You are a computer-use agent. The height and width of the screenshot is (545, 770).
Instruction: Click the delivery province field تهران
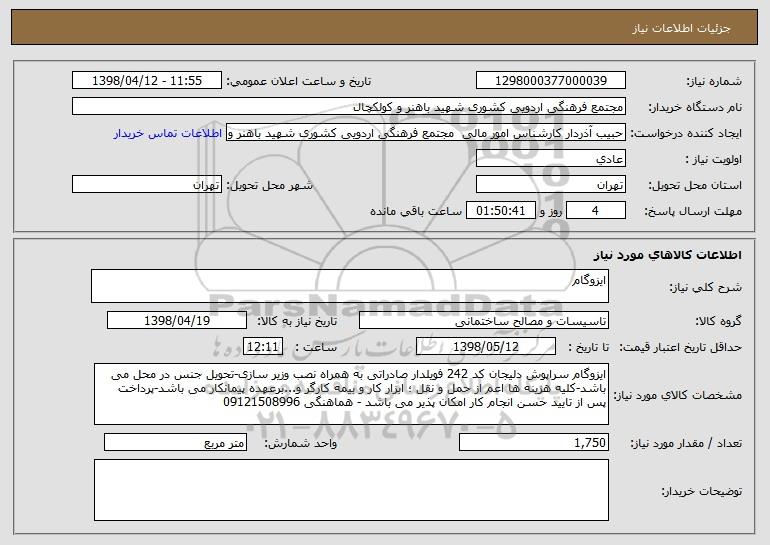pyautogui.click(x=550, y=185)
